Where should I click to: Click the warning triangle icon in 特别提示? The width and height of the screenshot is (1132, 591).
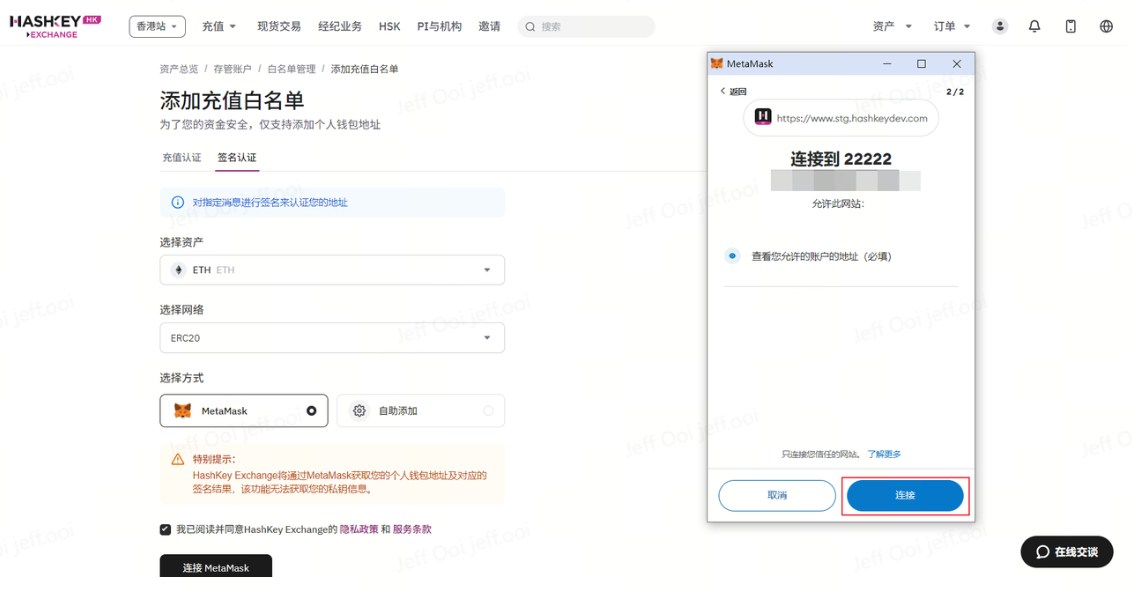178,459
